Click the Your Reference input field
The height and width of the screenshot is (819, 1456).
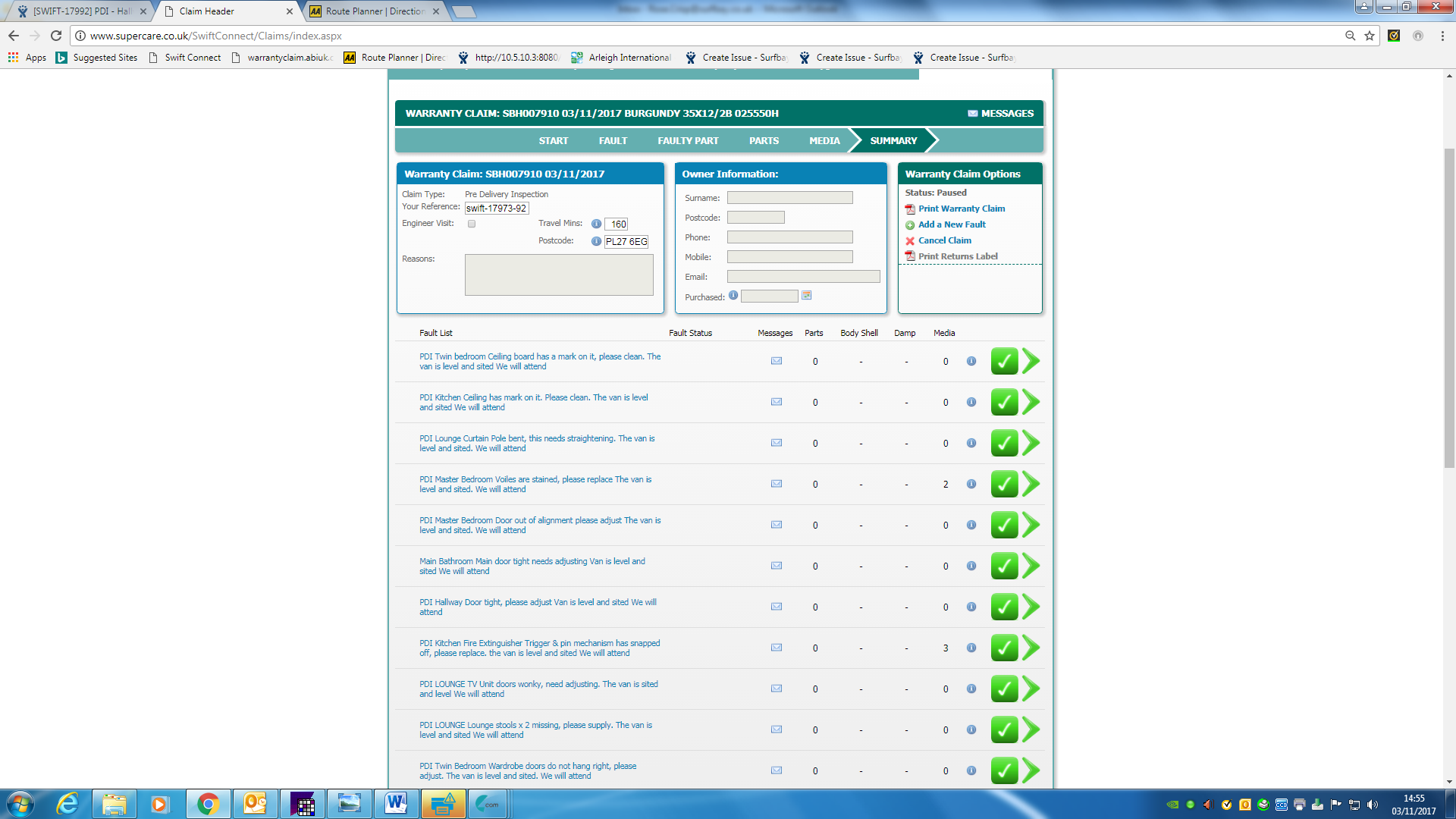496,209
